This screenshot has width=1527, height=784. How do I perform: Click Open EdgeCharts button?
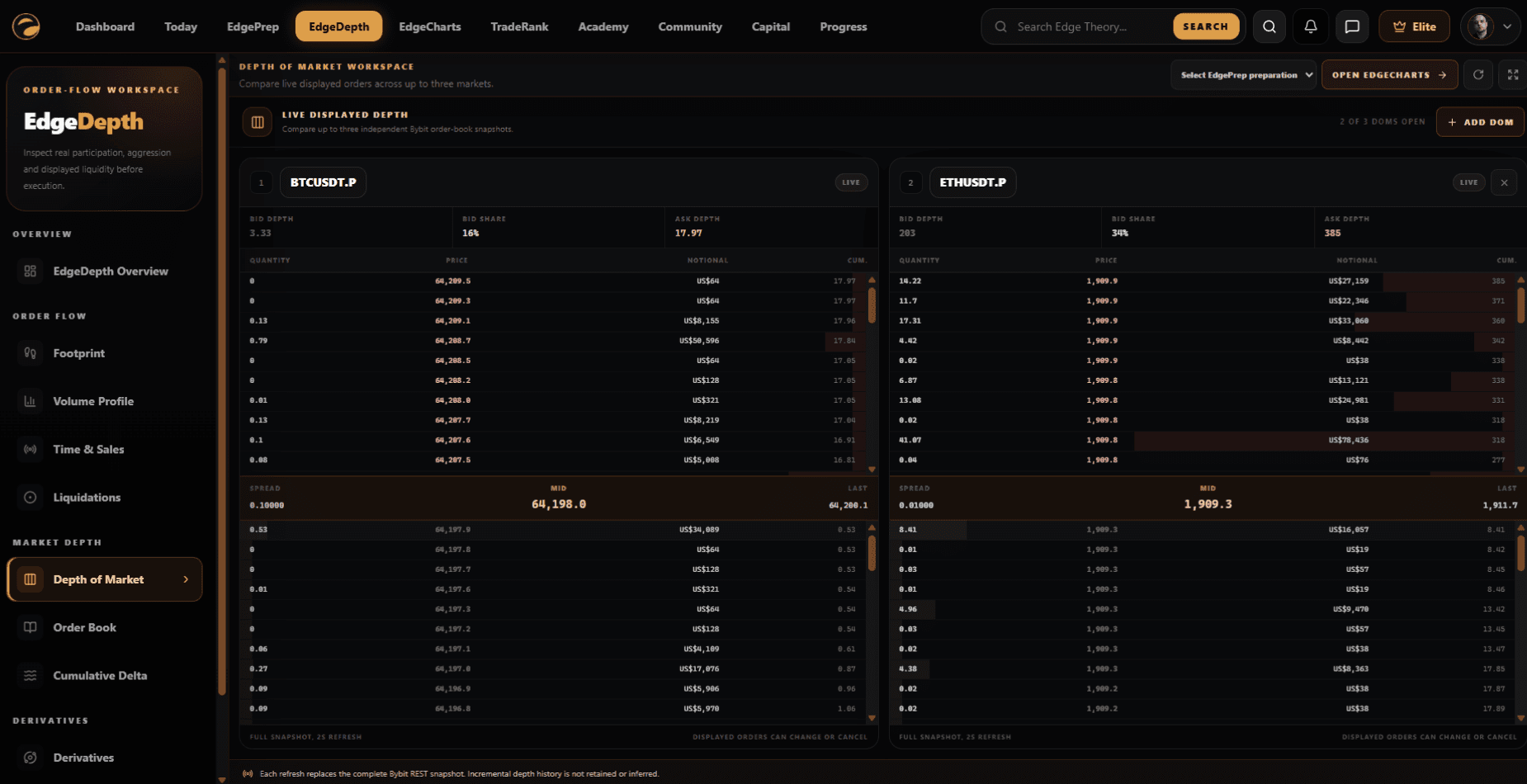pyautogui.click(x=1389, y=75)
